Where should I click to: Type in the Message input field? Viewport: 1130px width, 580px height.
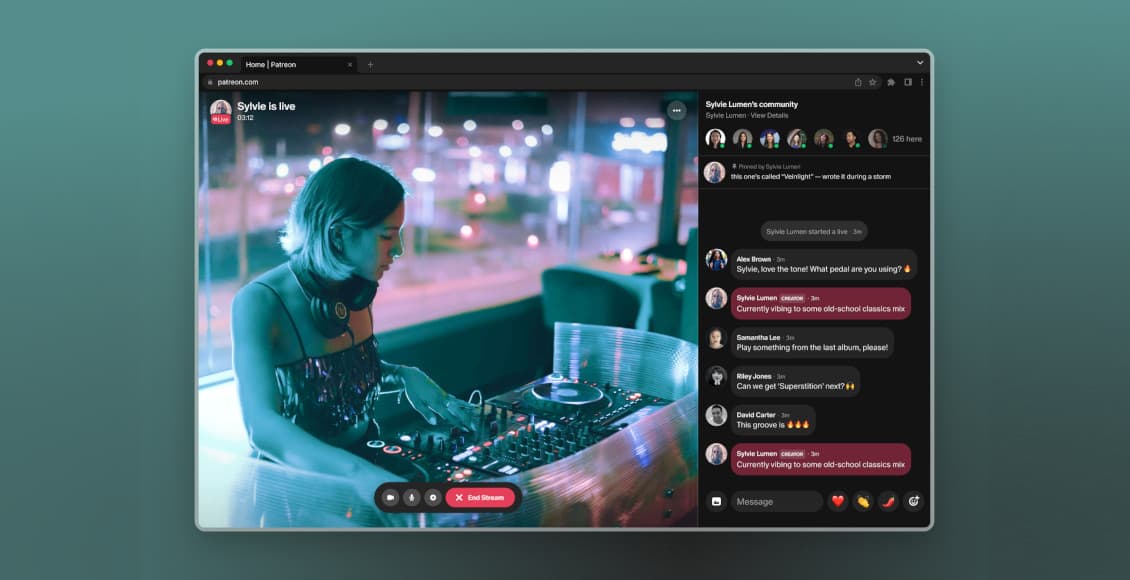[776, 501]
